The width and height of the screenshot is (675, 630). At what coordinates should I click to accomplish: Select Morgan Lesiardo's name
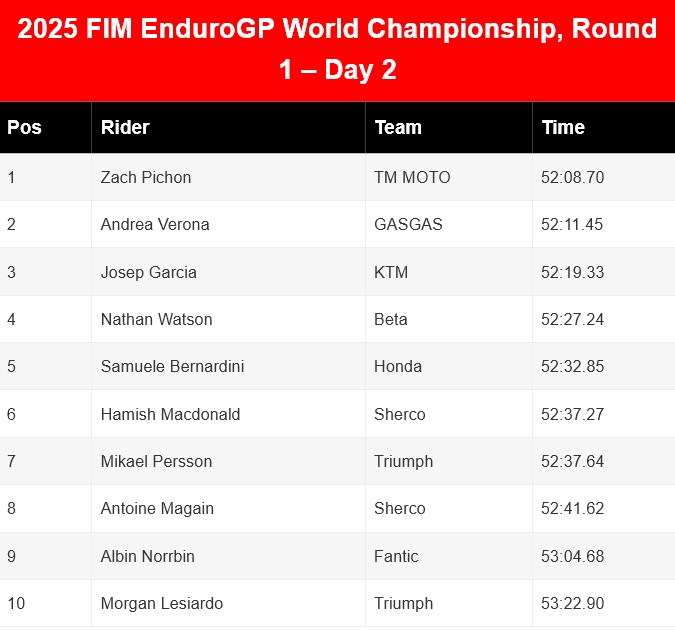click(x=162, y=603)
